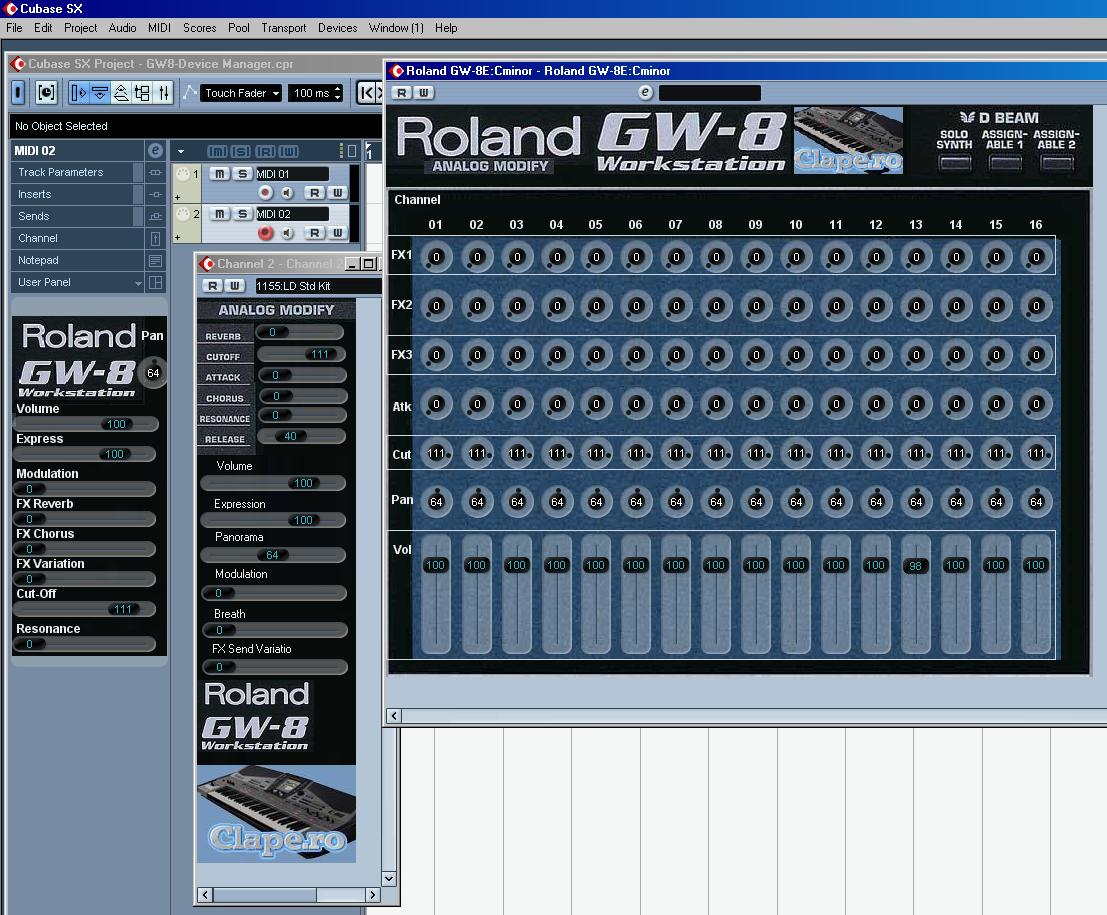
Task: Click Write automation W button in Roland GW-8E window
Action: pyautogui.click(x=424, y=92)
